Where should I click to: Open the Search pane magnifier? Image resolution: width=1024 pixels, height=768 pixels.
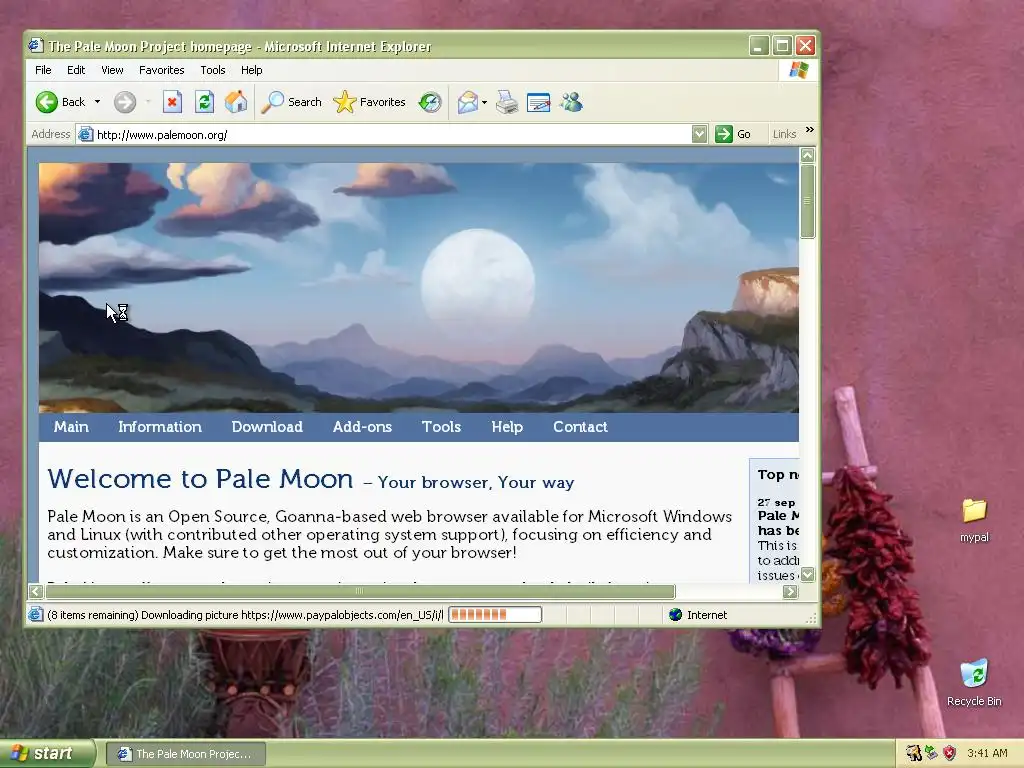tap(291, 102)
